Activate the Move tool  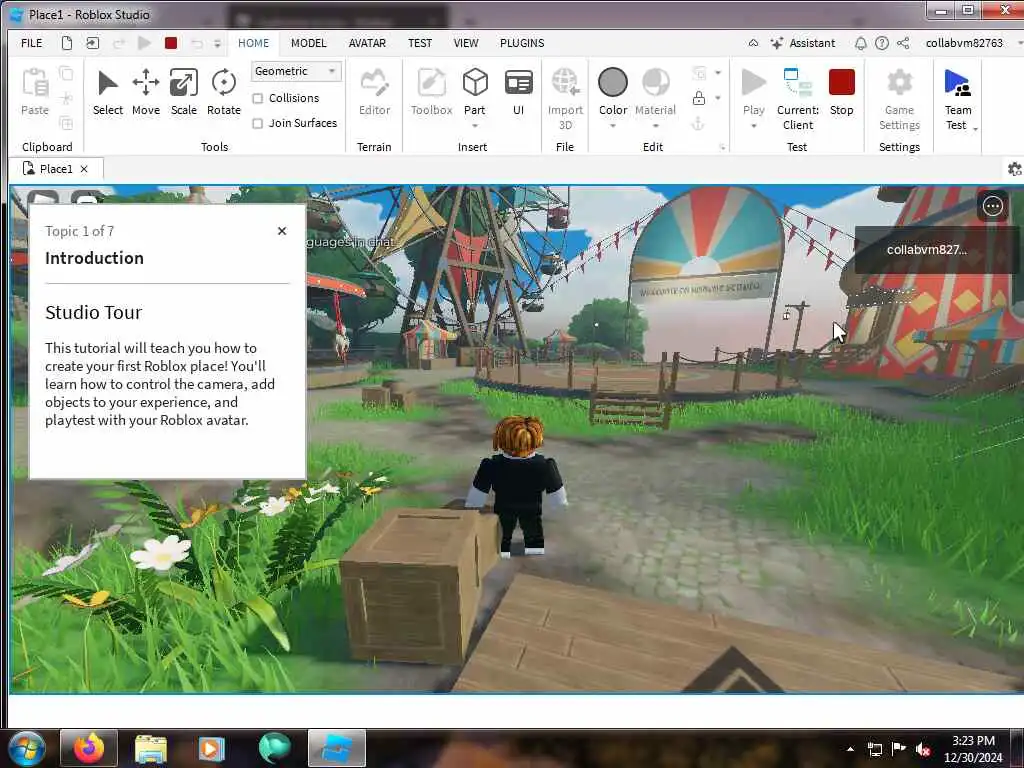tap(146, 92)
